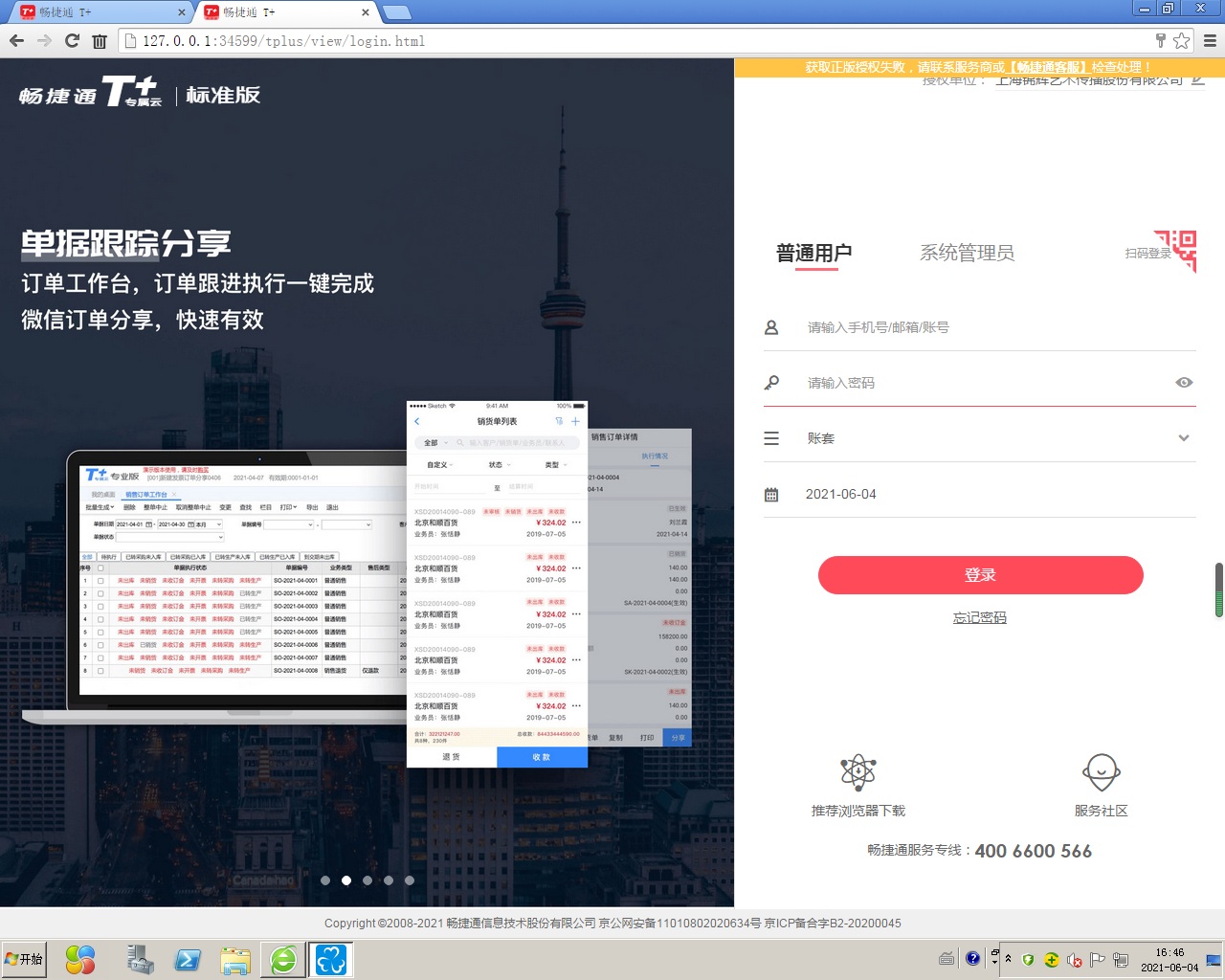Select the first carousel dot
Screen dimensions: 1225x980
point(325,880)
